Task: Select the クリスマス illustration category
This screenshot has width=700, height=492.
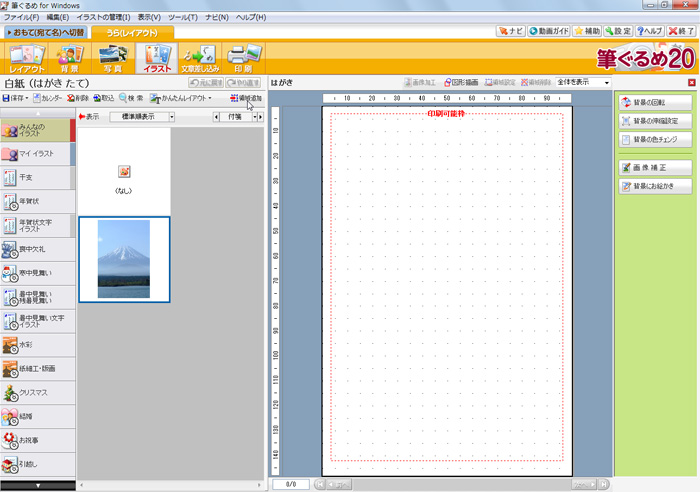Action: tap(37, 393)
